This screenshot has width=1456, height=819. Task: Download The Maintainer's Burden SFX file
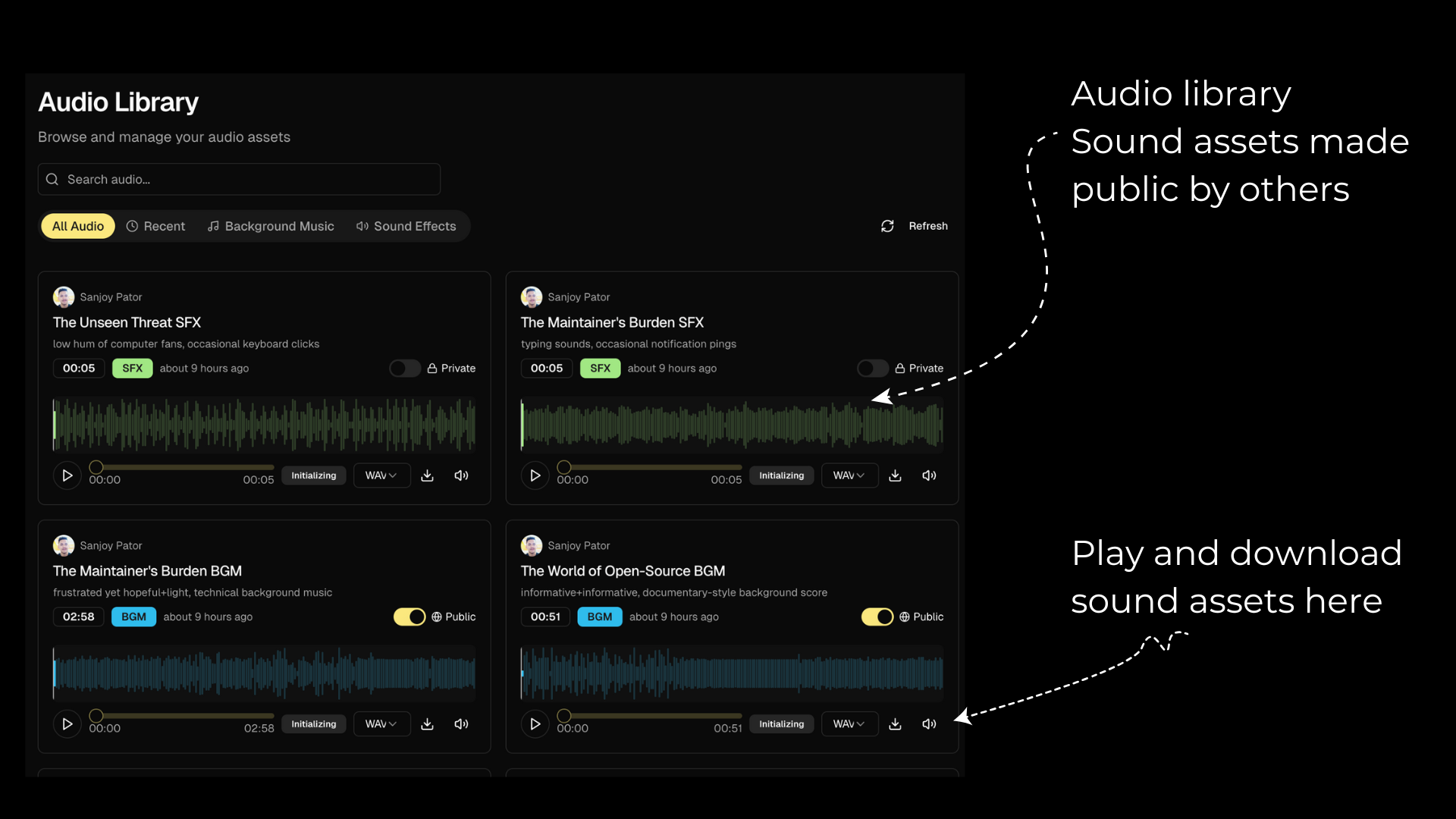895,475
